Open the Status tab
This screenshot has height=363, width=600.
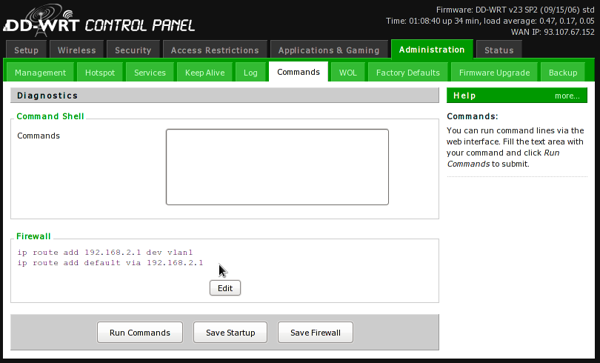click(499, 50)
